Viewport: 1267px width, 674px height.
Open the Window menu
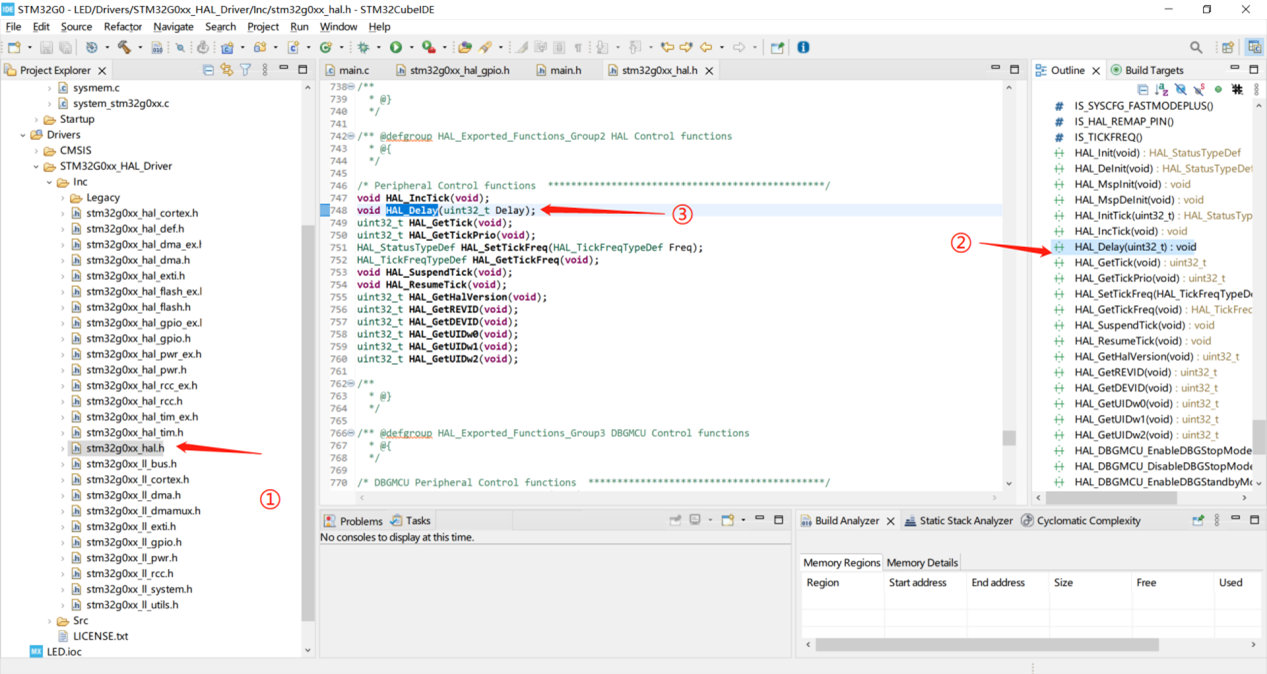(x=339, y=27)
